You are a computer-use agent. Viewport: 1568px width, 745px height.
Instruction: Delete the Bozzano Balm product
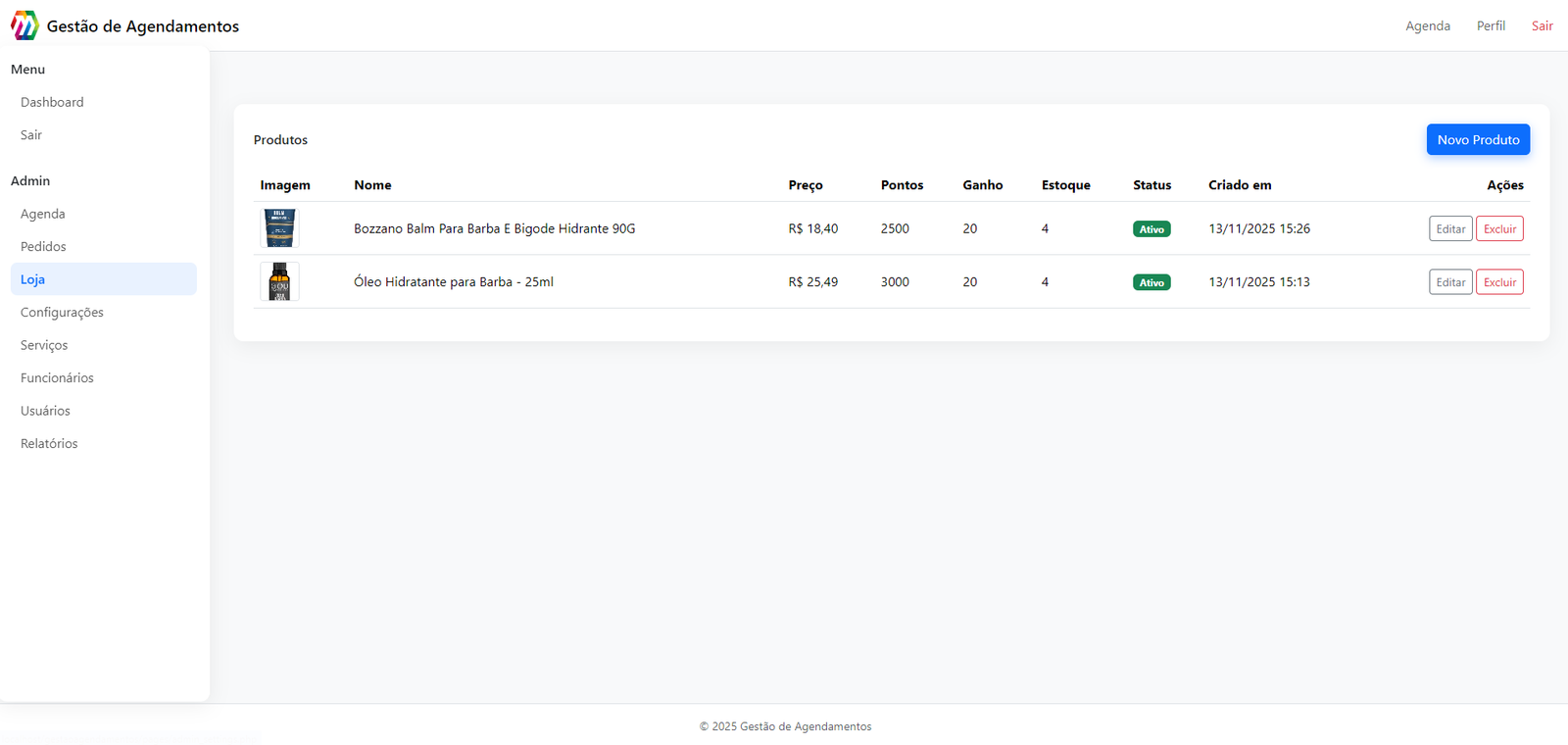pos(1498,229)
